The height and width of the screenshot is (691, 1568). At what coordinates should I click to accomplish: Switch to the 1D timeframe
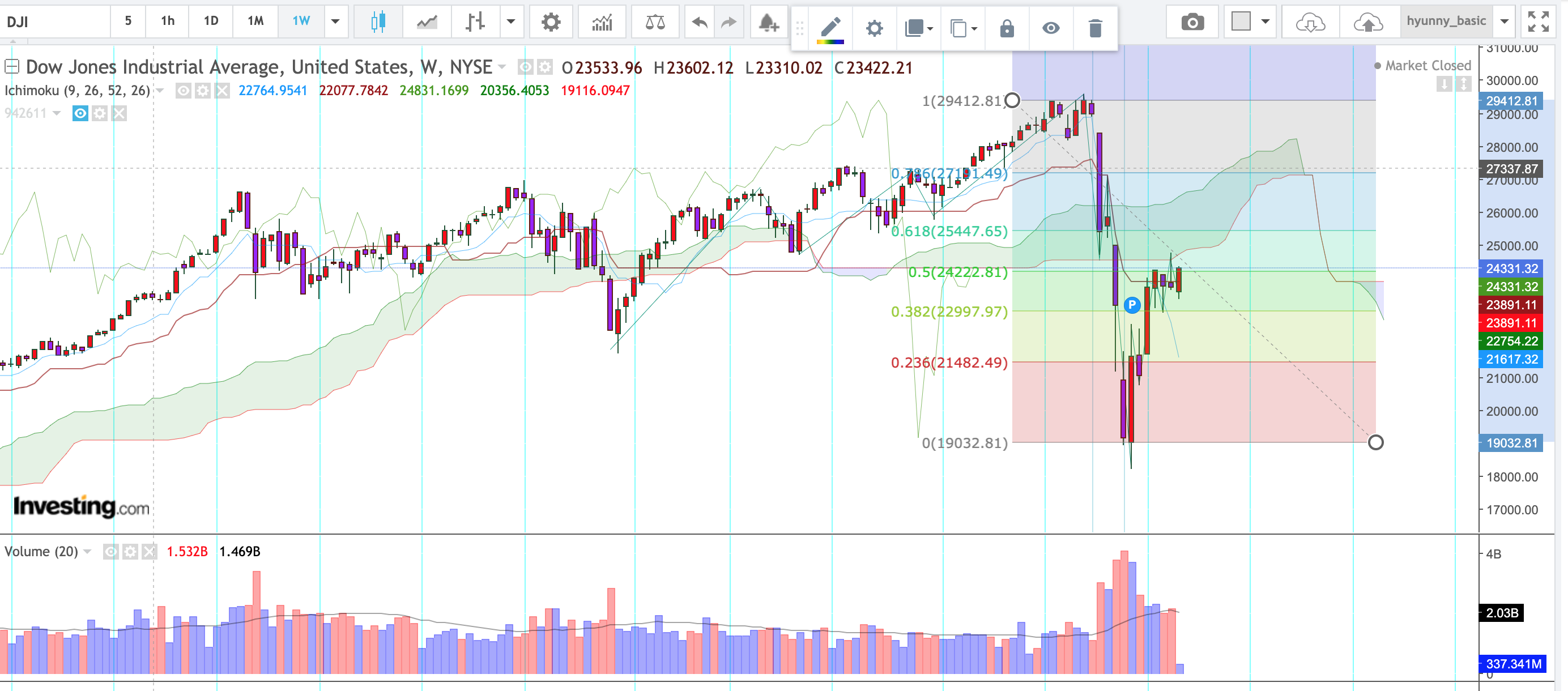pos(211,22)
